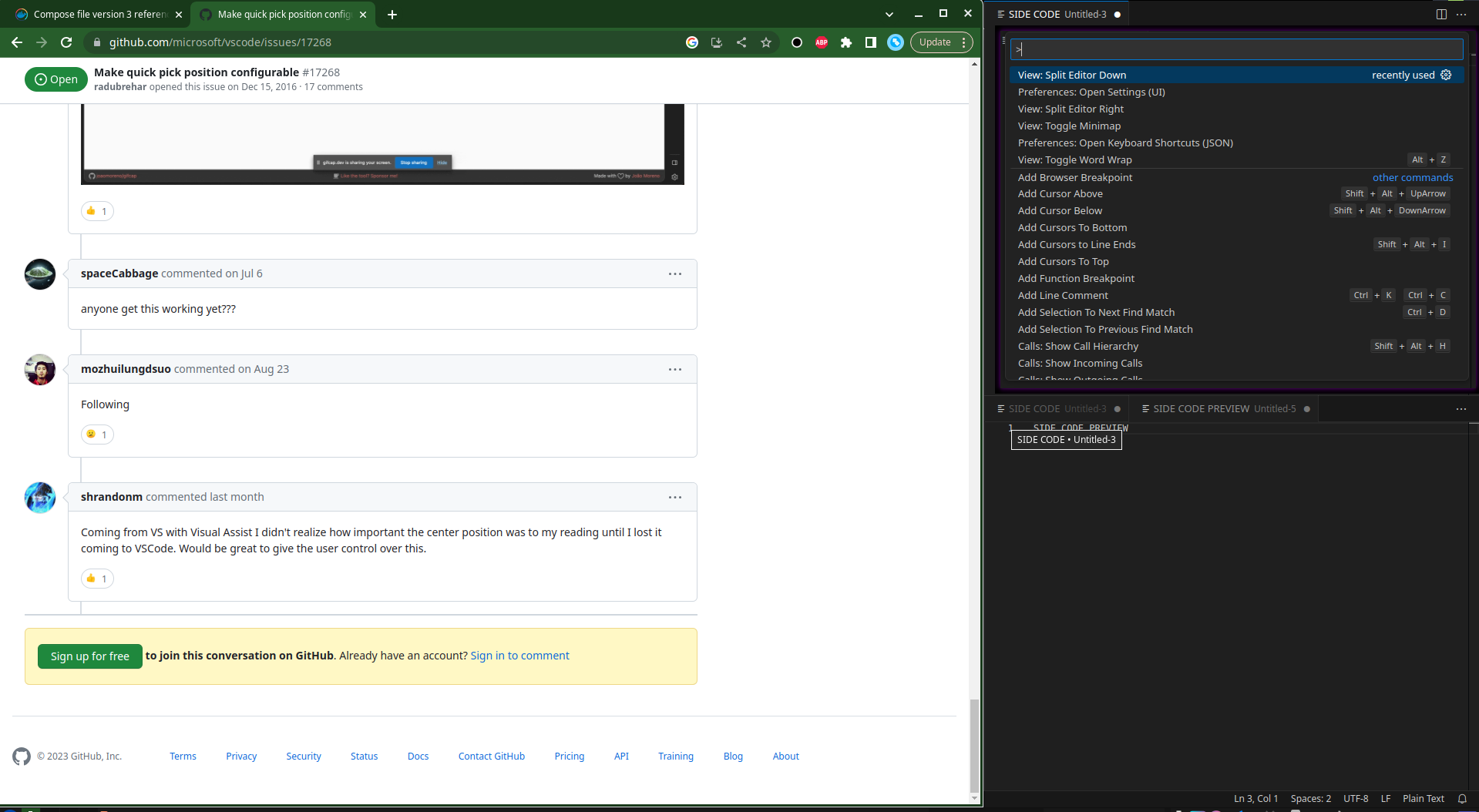
Task: Toggle thumbs-up reaction on shrandonm's comment
Action: [x=97, y=578]
